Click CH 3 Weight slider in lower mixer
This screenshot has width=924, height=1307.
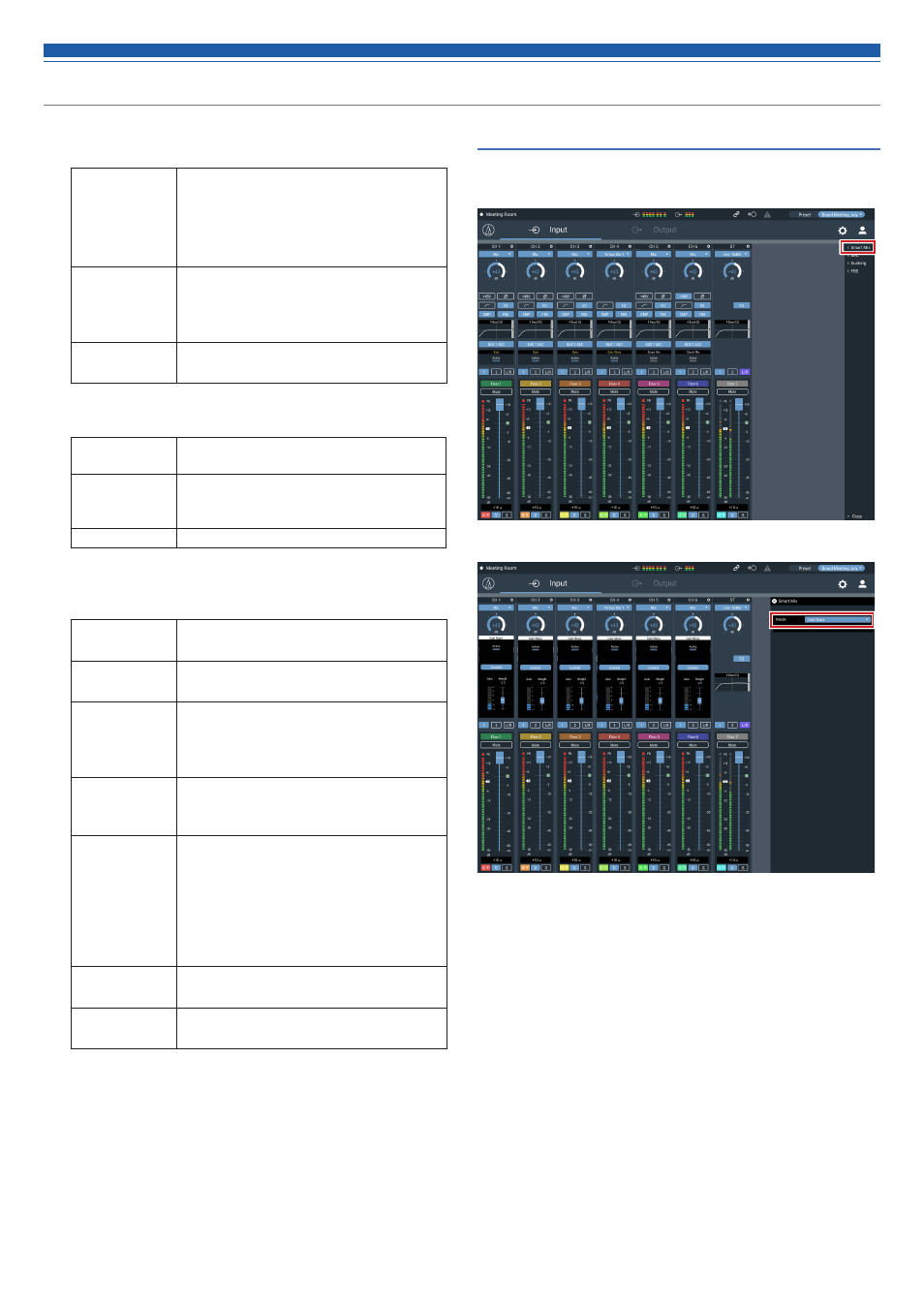(581, 700)
